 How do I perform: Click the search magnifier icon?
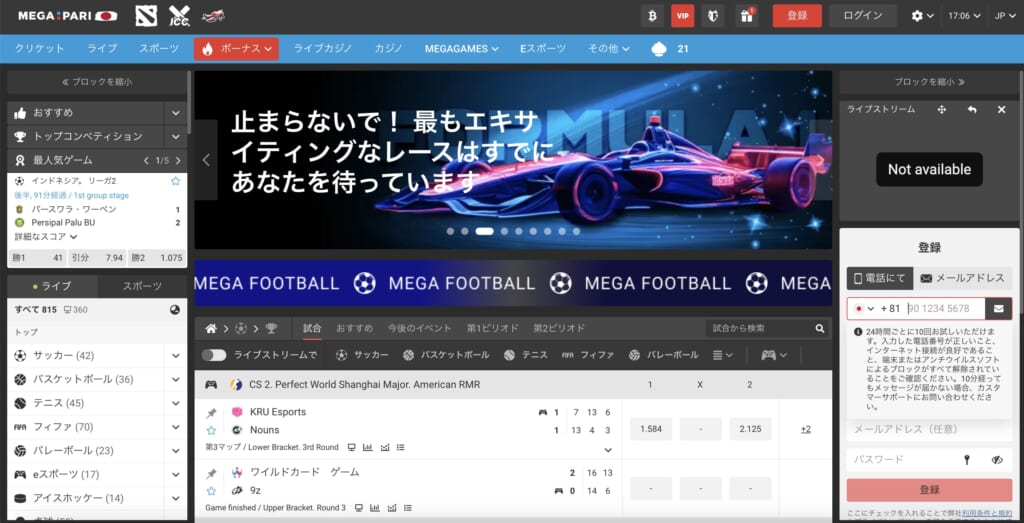[x=820, y=328]
